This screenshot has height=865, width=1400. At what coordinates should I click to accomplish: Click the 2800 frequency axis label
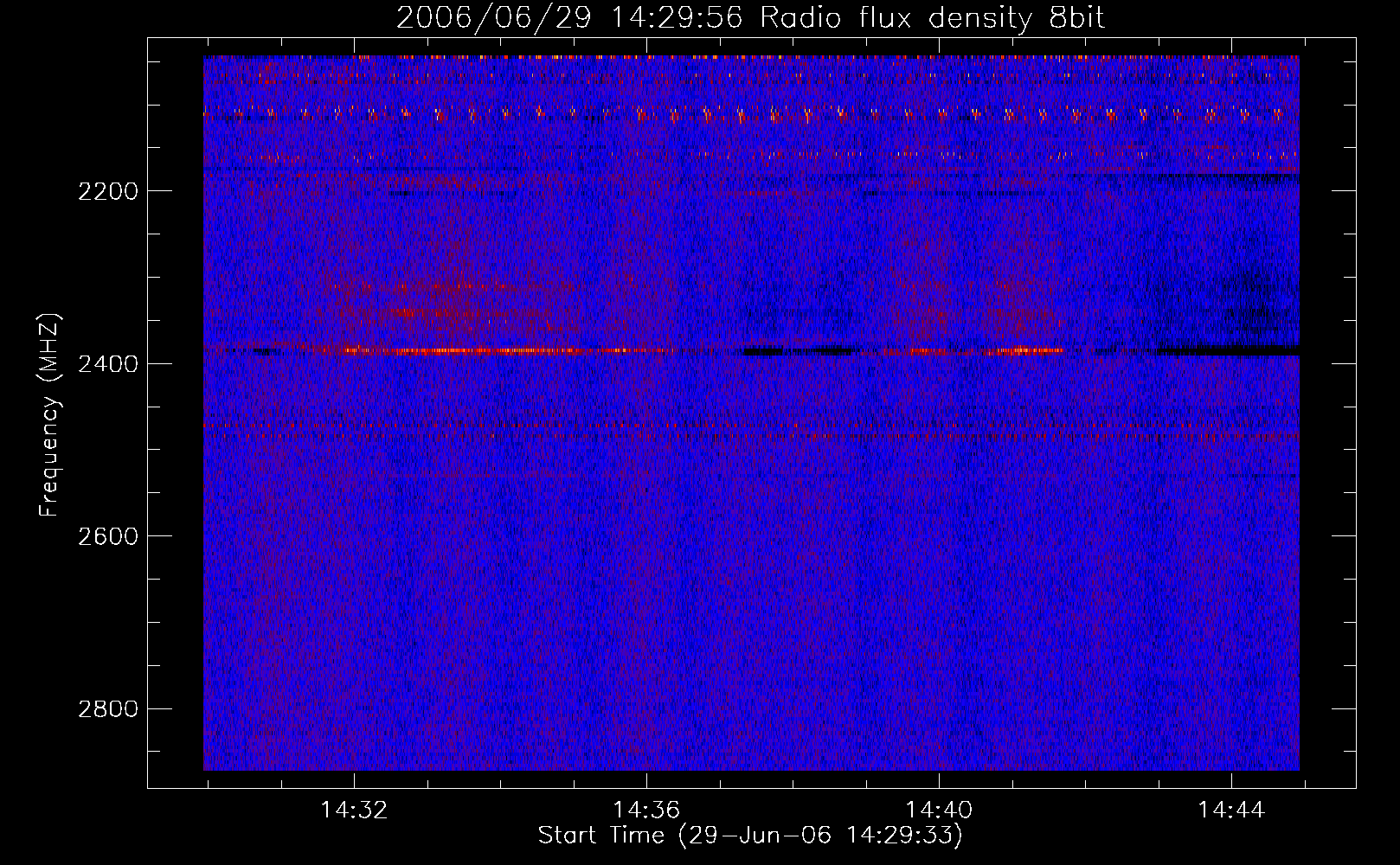107,709
